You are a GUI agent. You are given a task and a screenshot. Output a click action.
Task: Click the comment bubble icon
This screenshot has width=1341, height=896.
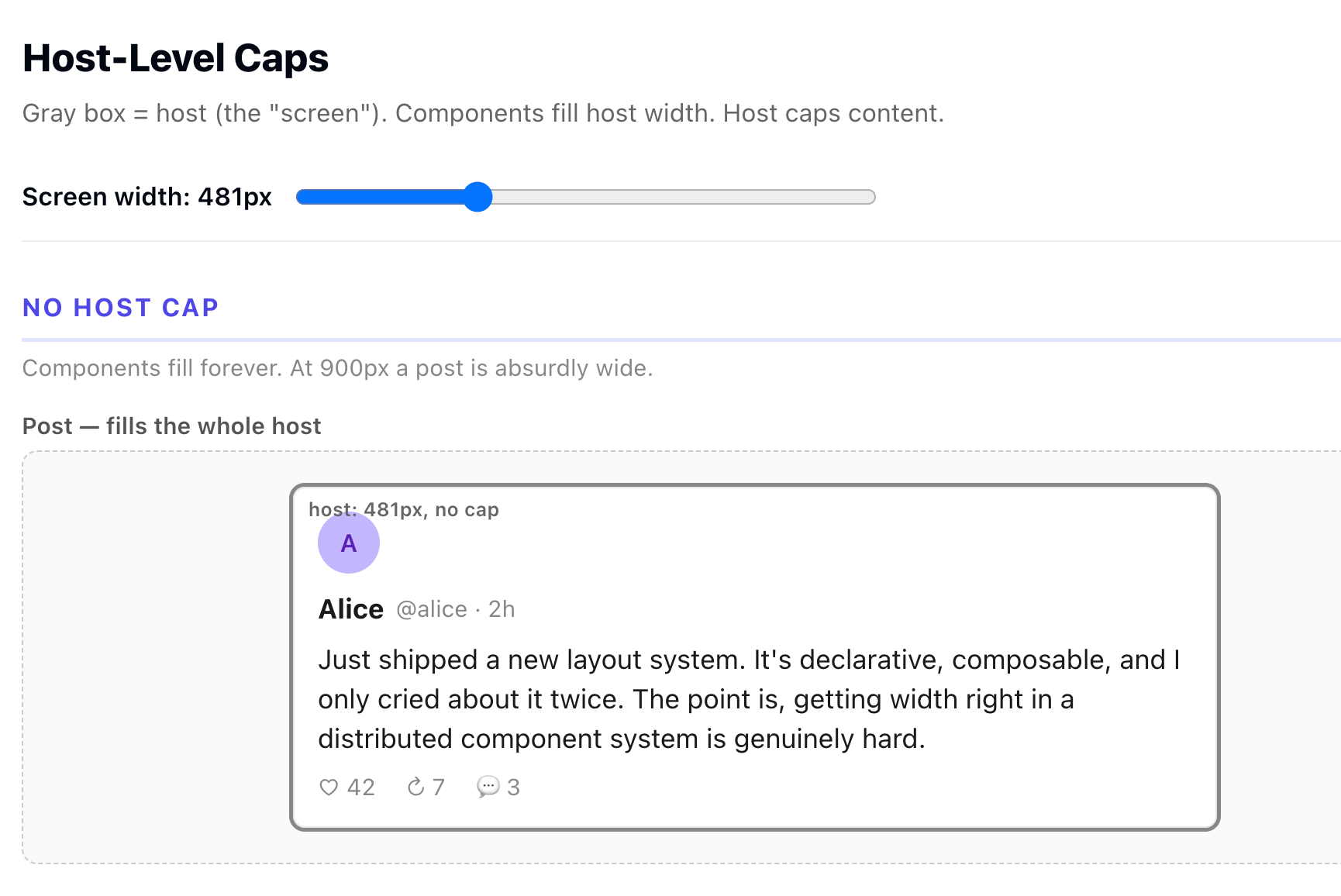pyautogui.click(x=488, y=787)
